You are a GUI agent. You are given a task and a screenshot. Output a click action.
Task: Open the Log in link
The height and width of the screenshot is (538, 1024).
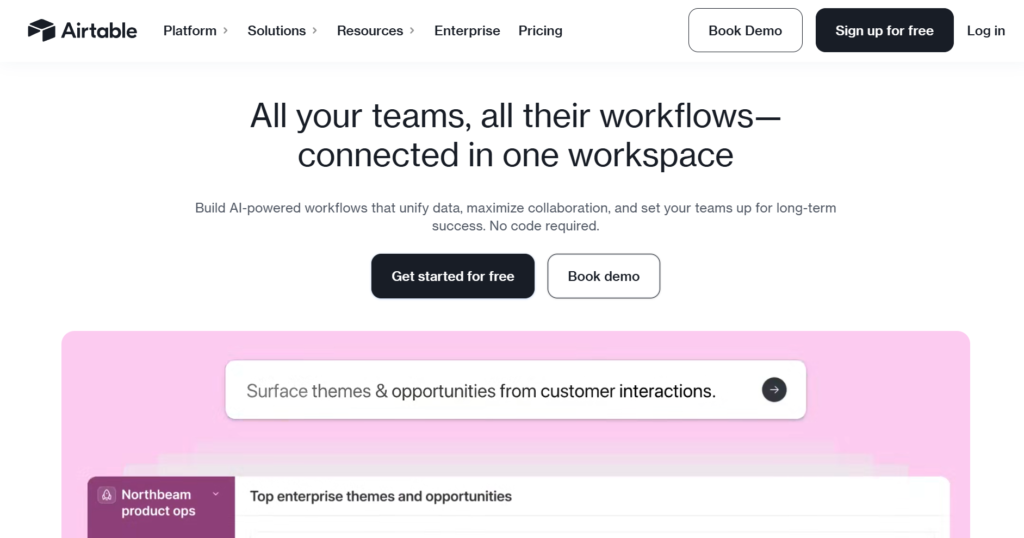(x=986, y=31)
